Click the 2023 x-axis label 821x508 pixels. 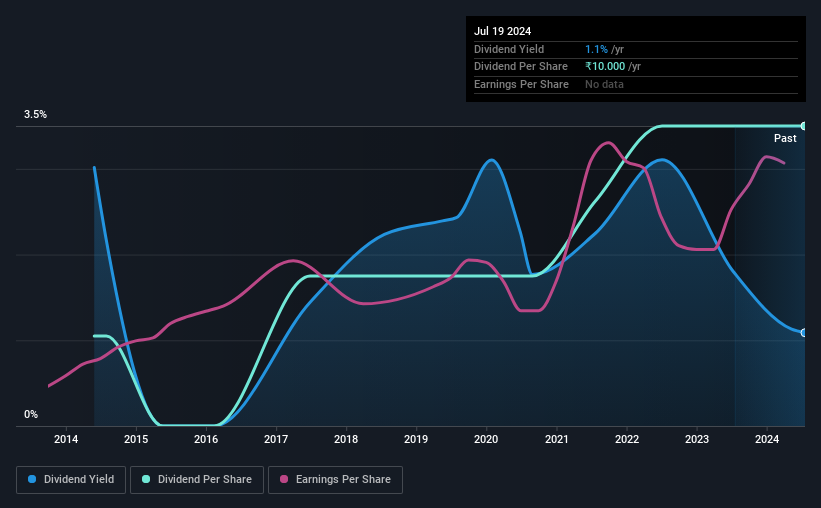[x=697, y=439]
